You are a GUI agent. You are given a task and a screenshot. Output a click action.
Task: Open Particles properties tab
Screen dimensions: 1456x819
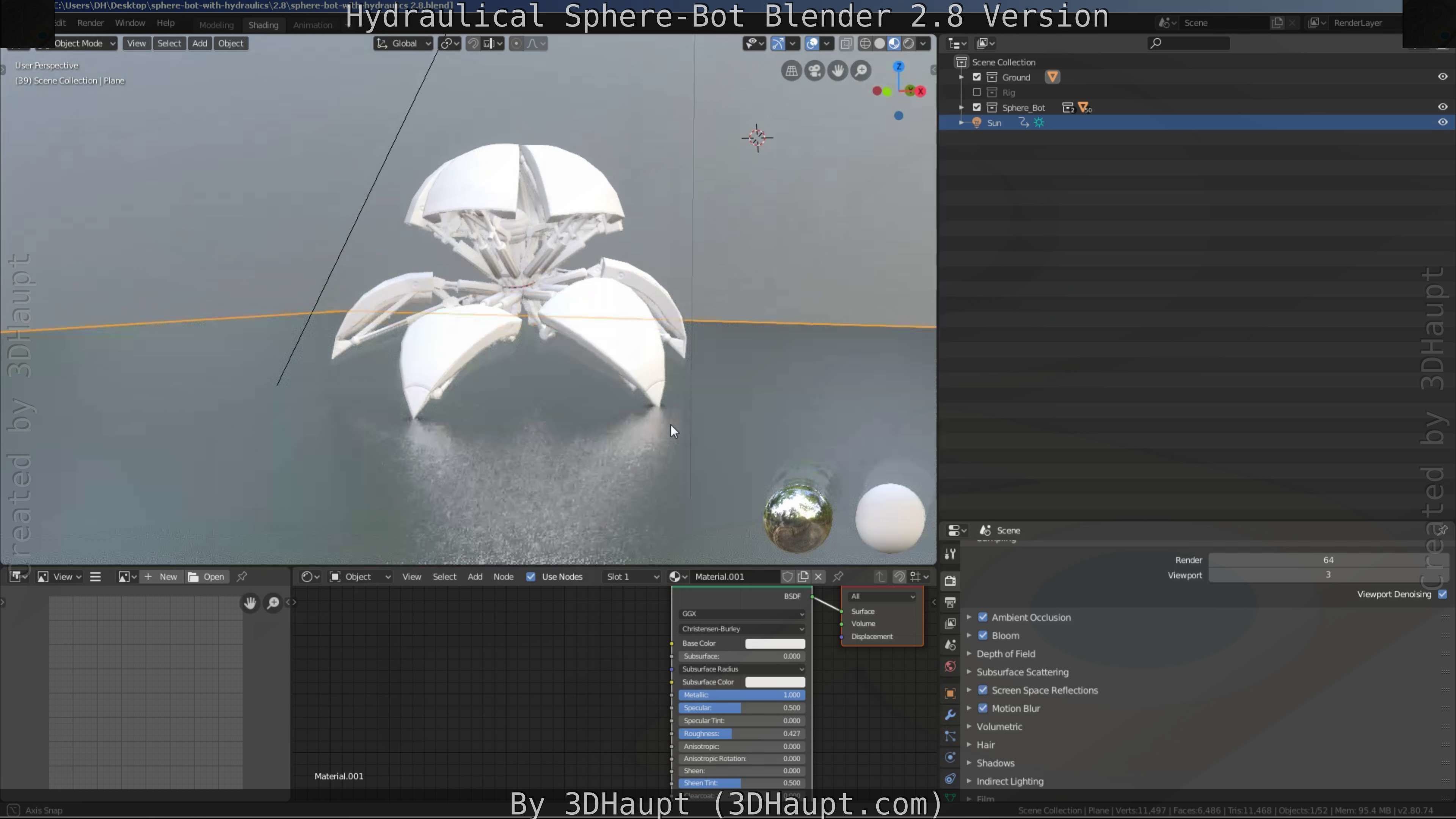click(x=950, y=736)
